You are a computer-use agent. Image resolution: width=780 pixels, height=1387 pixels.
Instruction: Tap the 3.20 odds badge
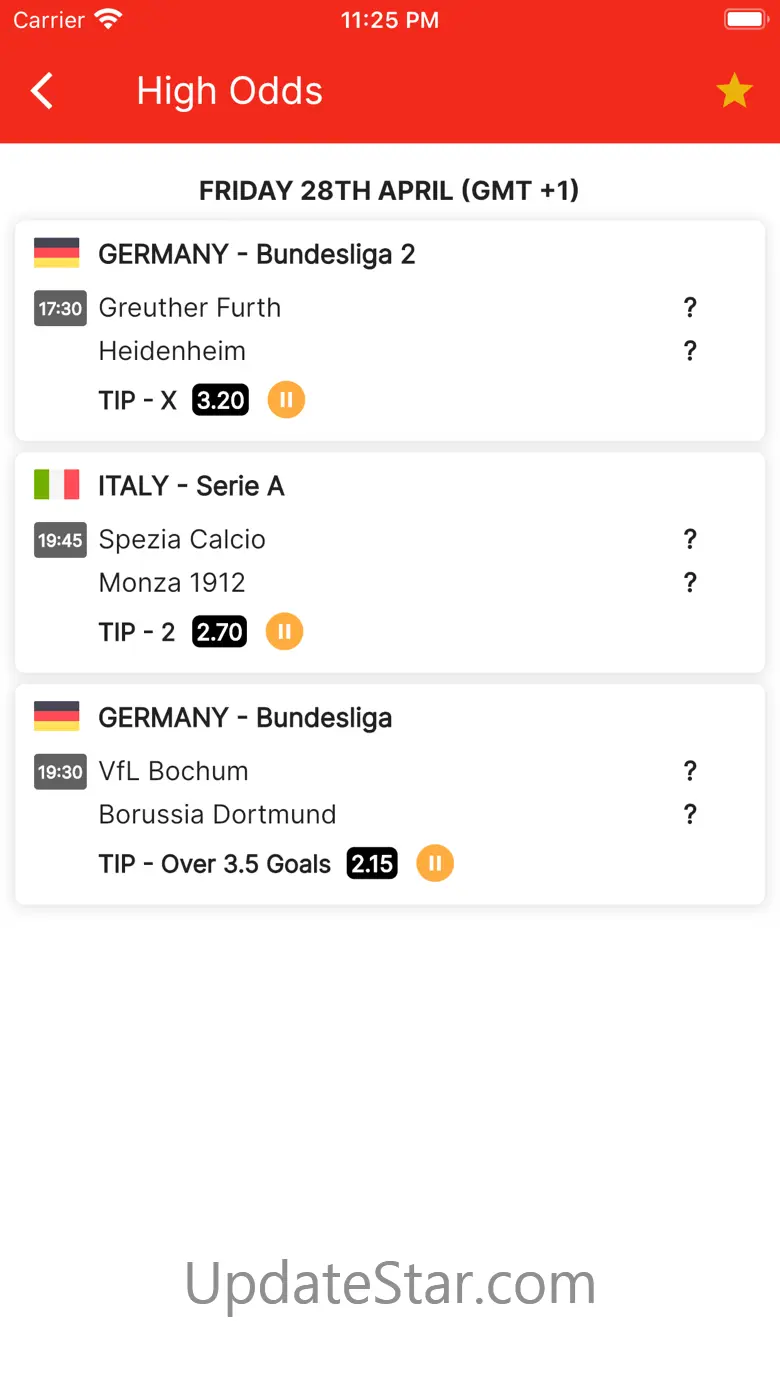point(221,401)
